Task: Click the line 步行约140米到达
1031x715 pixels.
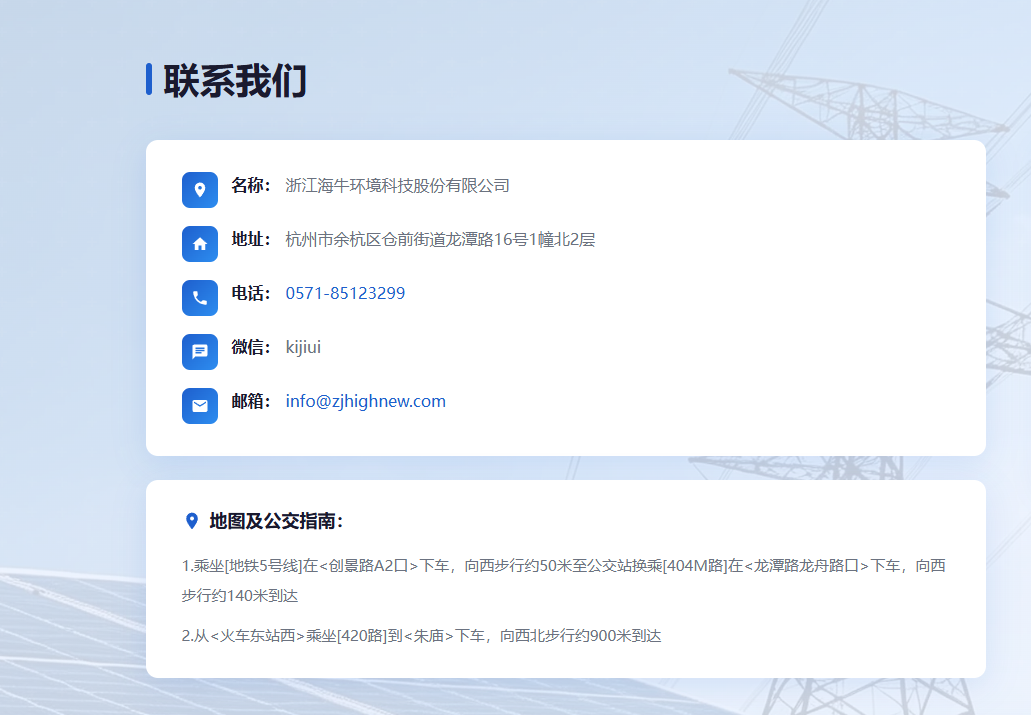Action: click(x=240, y=596)
